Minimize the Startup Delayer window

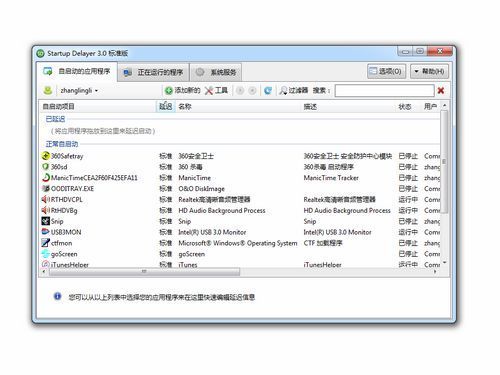[x=405, y=52]
